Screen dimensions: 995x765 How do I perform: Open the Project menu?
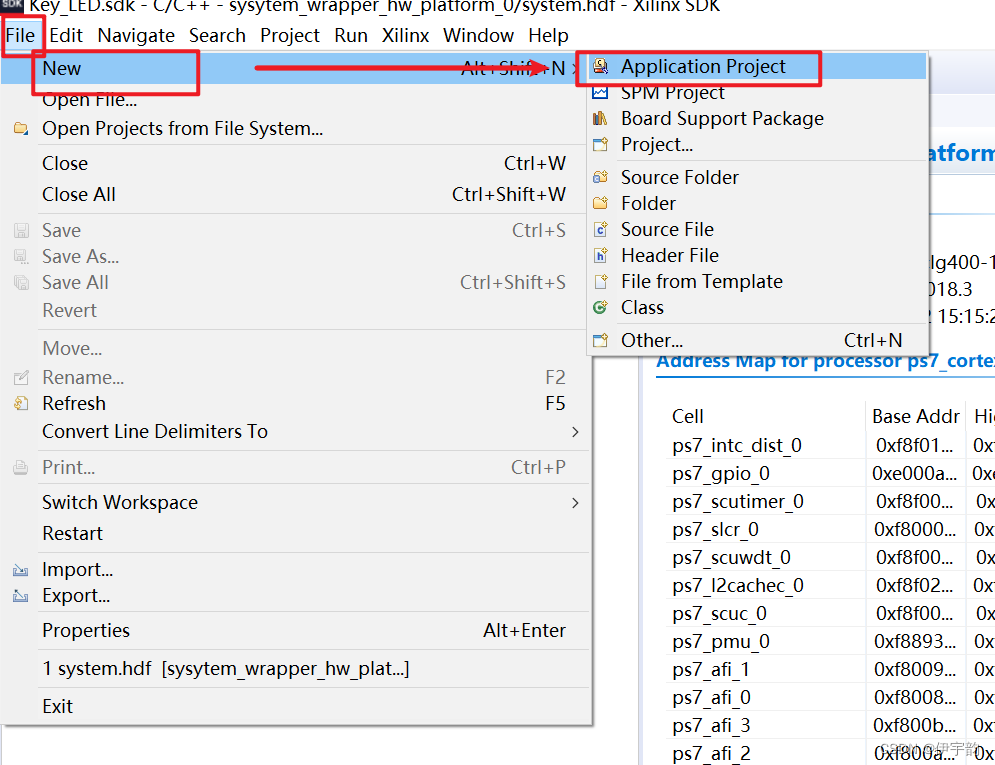[x=290, y=36]
